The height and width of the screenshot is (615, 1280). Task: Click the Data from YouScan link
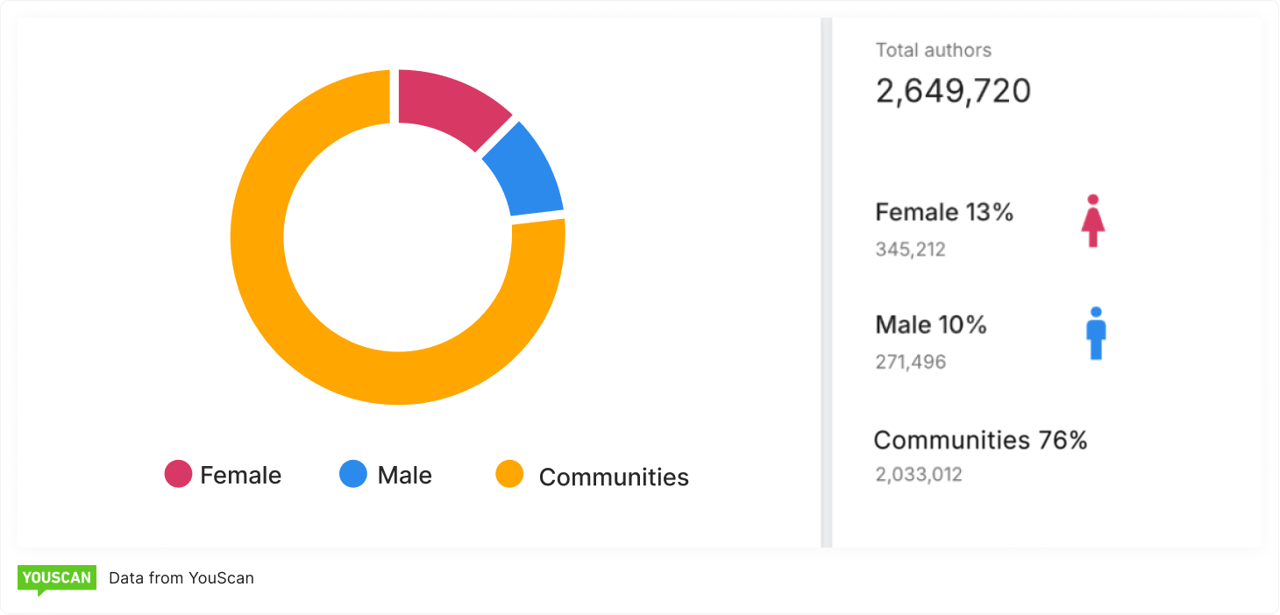coord(183,578)
